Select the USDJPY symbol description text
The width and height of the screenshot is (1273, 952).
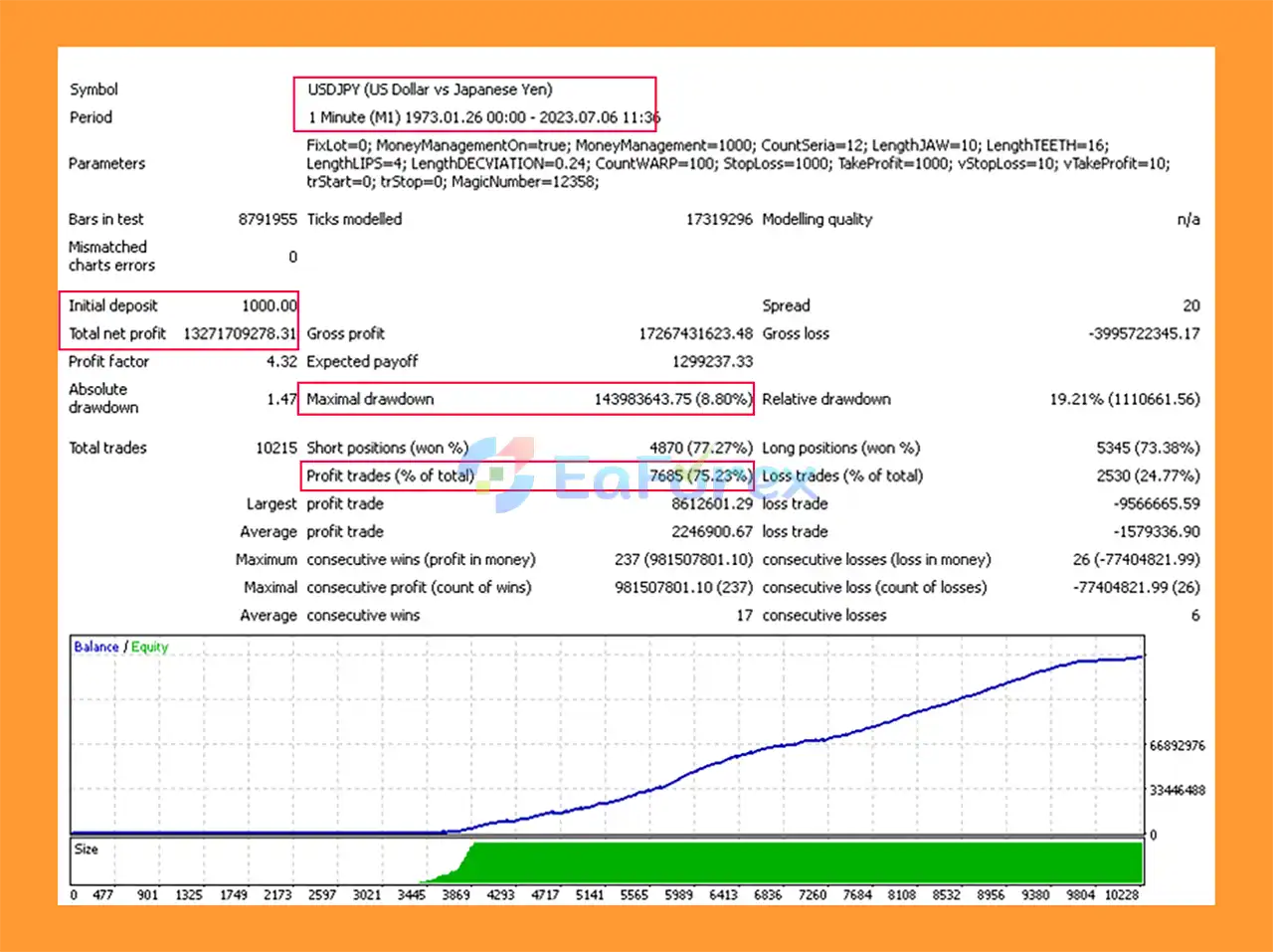coord(430,90)
